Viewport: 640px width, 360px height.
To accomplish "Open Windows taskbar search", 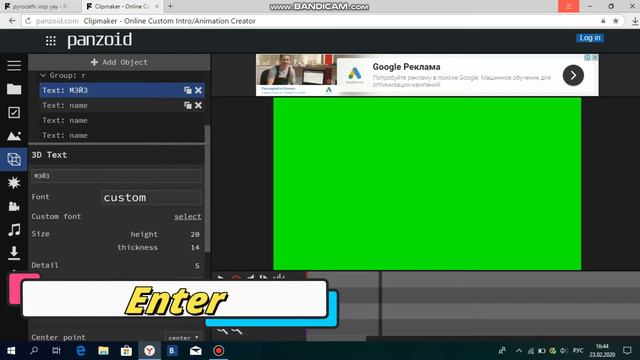I will [34, 351].
